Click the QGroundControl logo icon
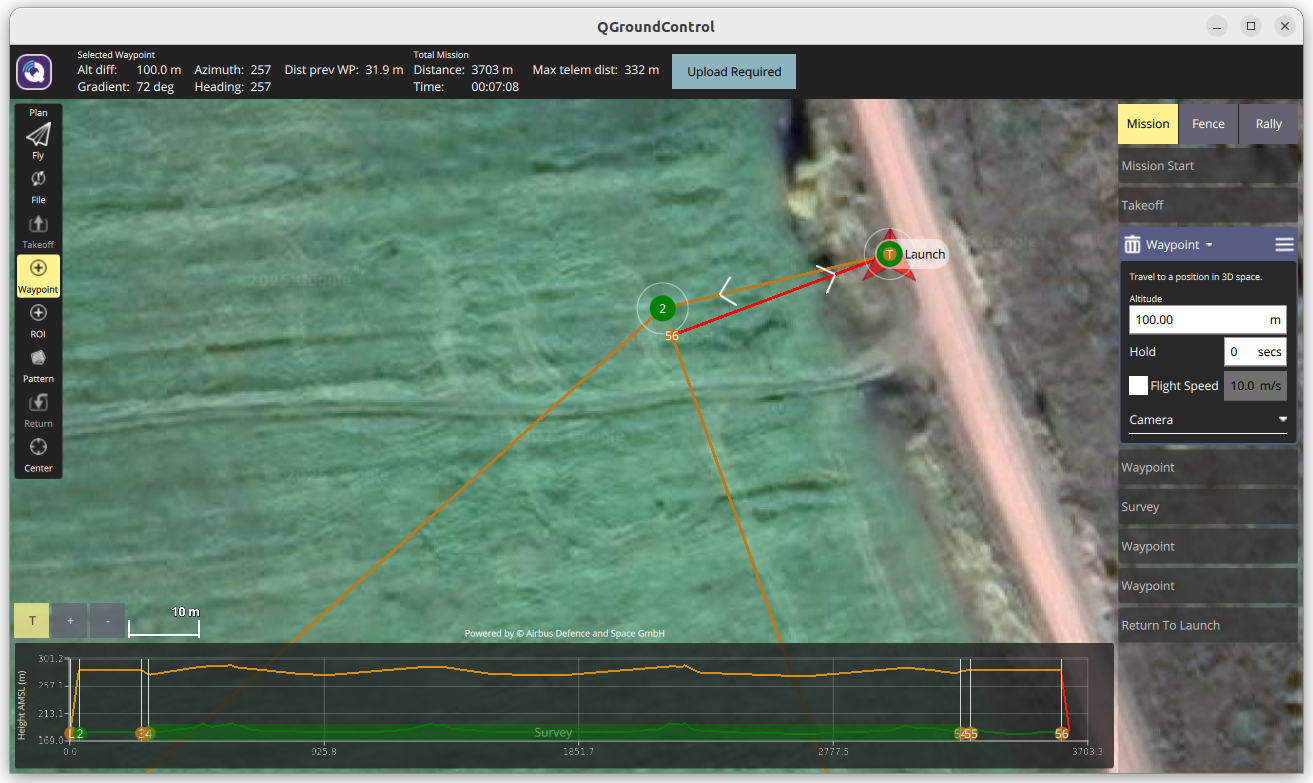Image resolution: width=1313 pixels, height=783 pixels. tap(34, 72)
